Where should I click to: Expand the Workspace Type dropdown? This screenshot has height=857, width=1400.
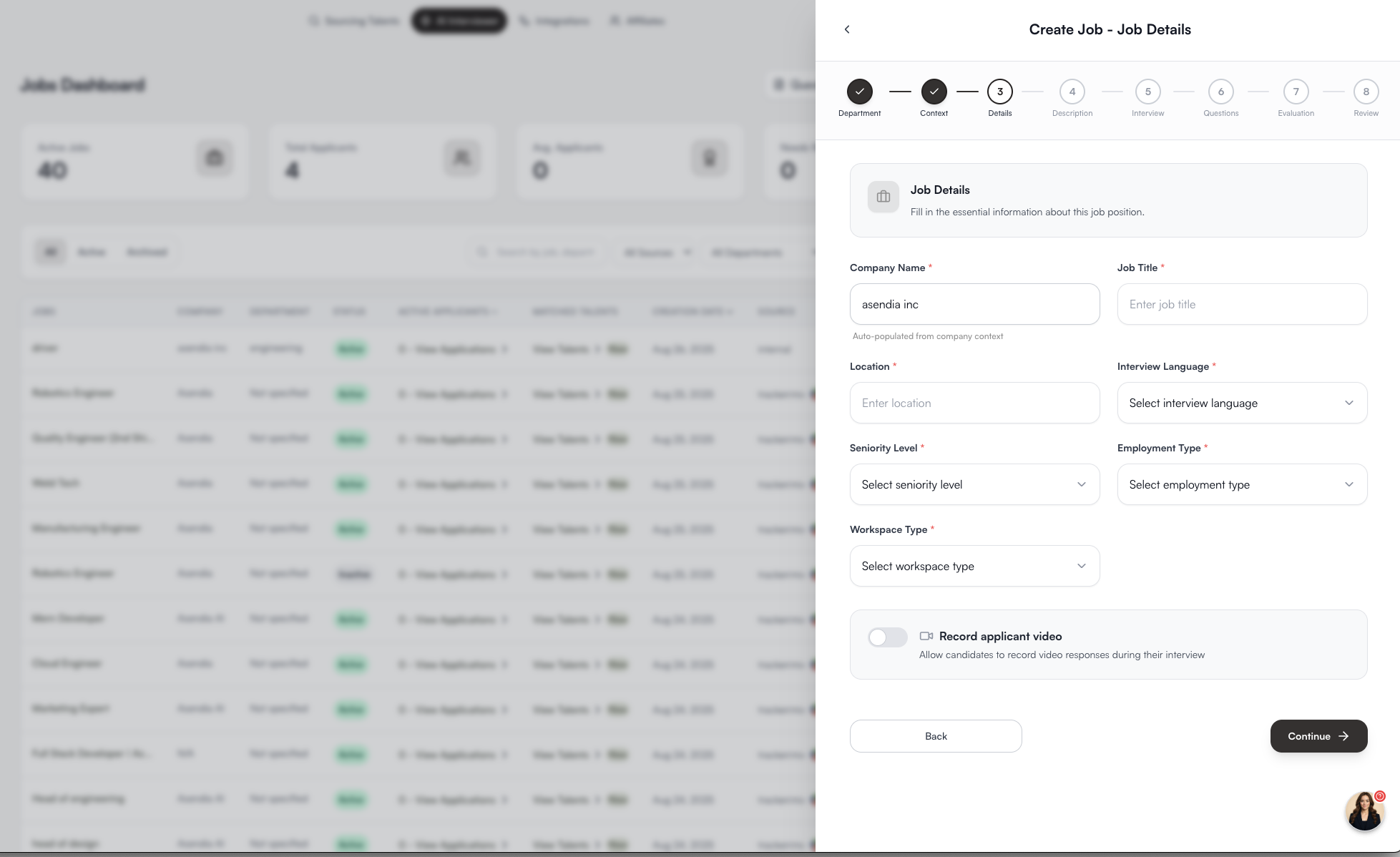pos(974,566)
